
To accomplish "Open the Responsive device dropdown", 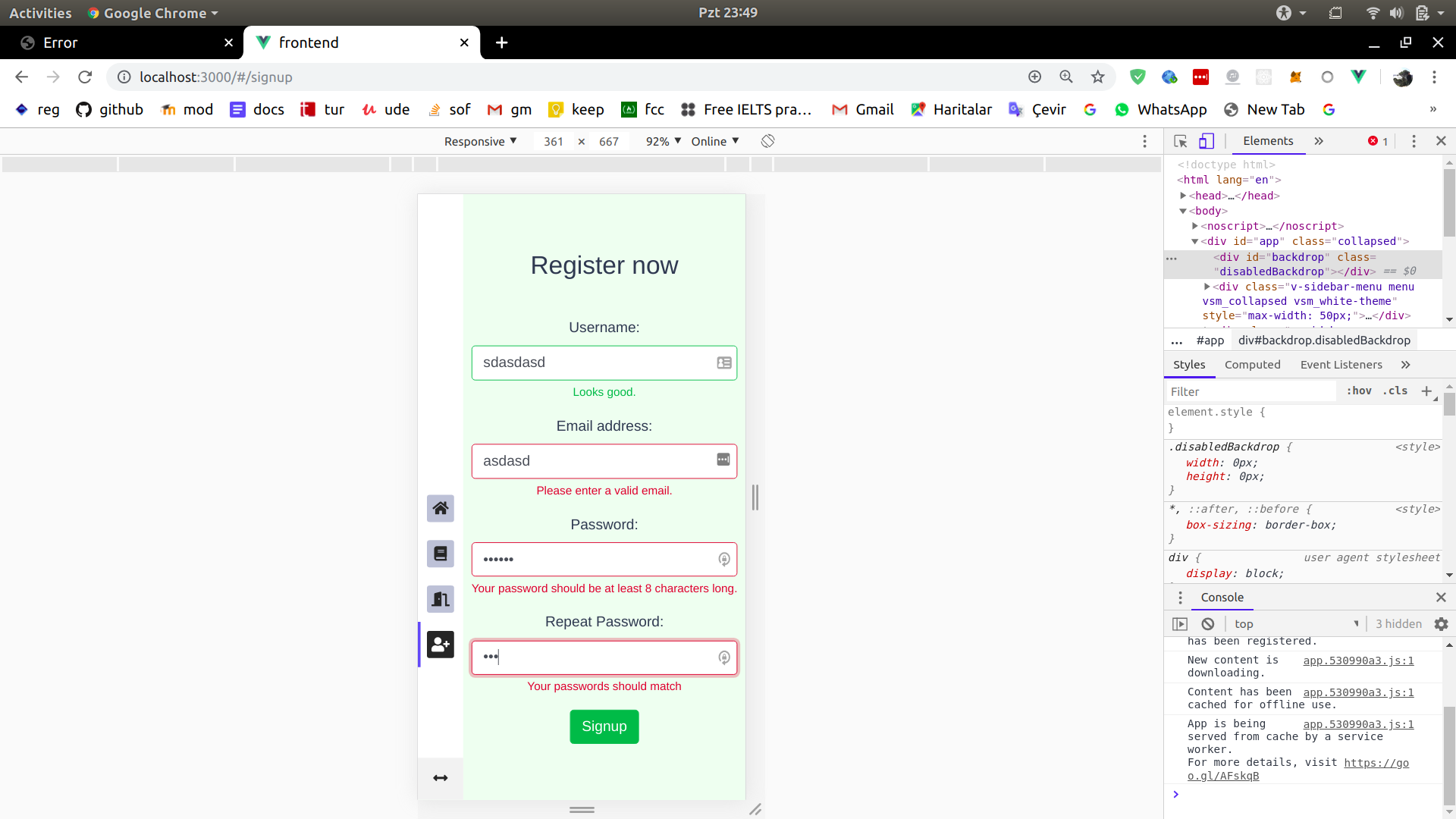I will pos(480,141).
